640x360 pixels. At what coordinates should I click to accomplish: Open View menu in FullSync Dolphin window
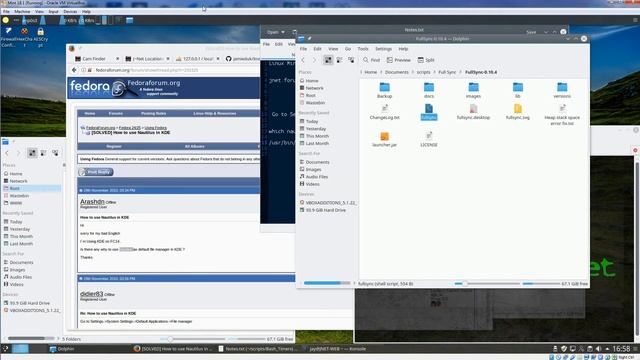point(333,49)
